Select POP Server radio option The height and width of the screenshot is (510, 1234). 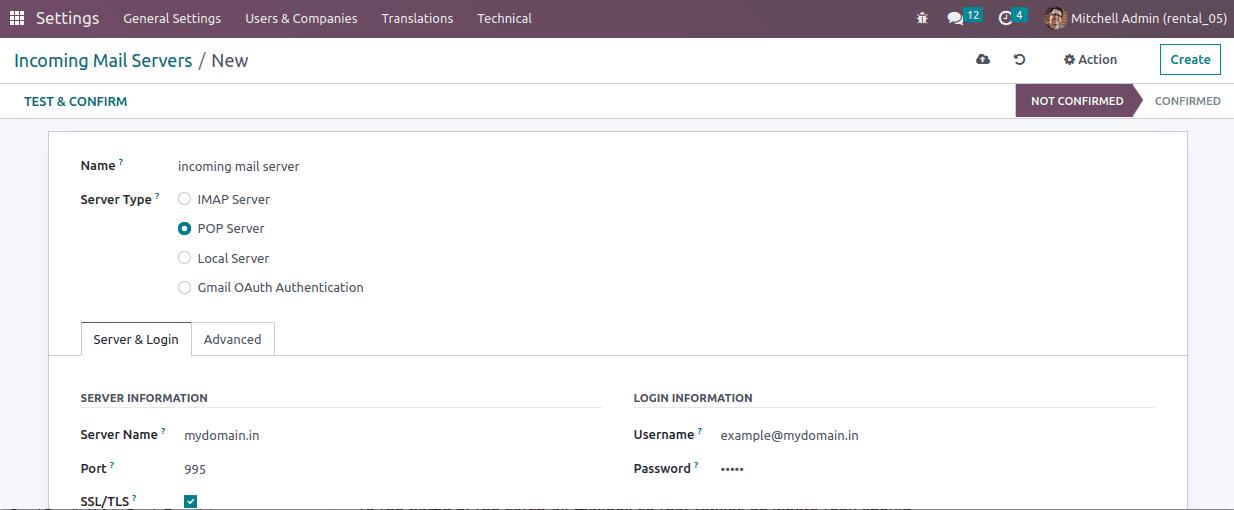click(x=184, y=228)
